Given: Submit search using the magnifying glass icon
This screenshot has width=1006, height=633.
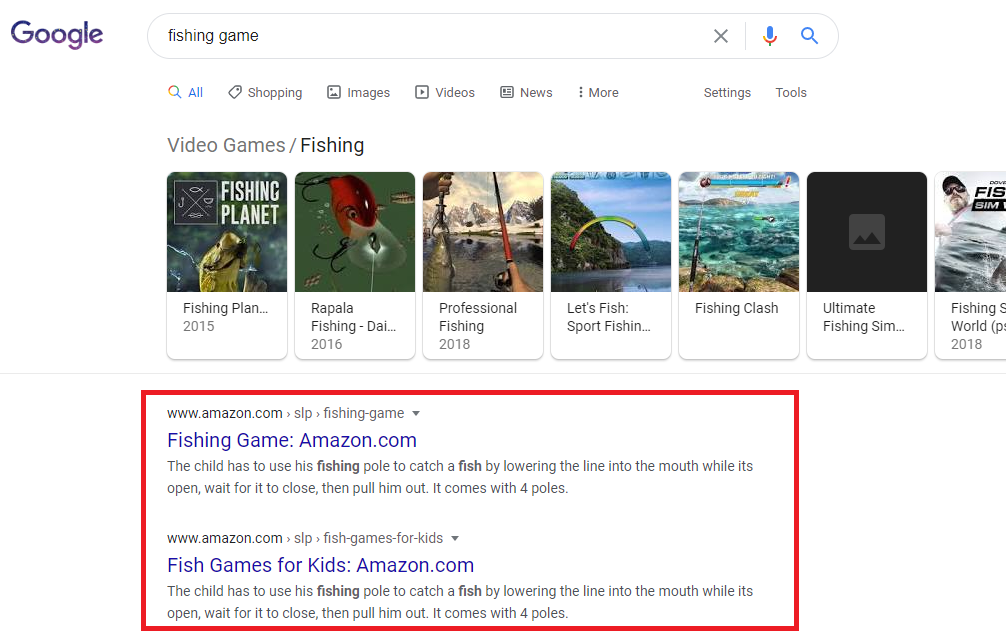Looking at the screenshot, I should [809, 36].
